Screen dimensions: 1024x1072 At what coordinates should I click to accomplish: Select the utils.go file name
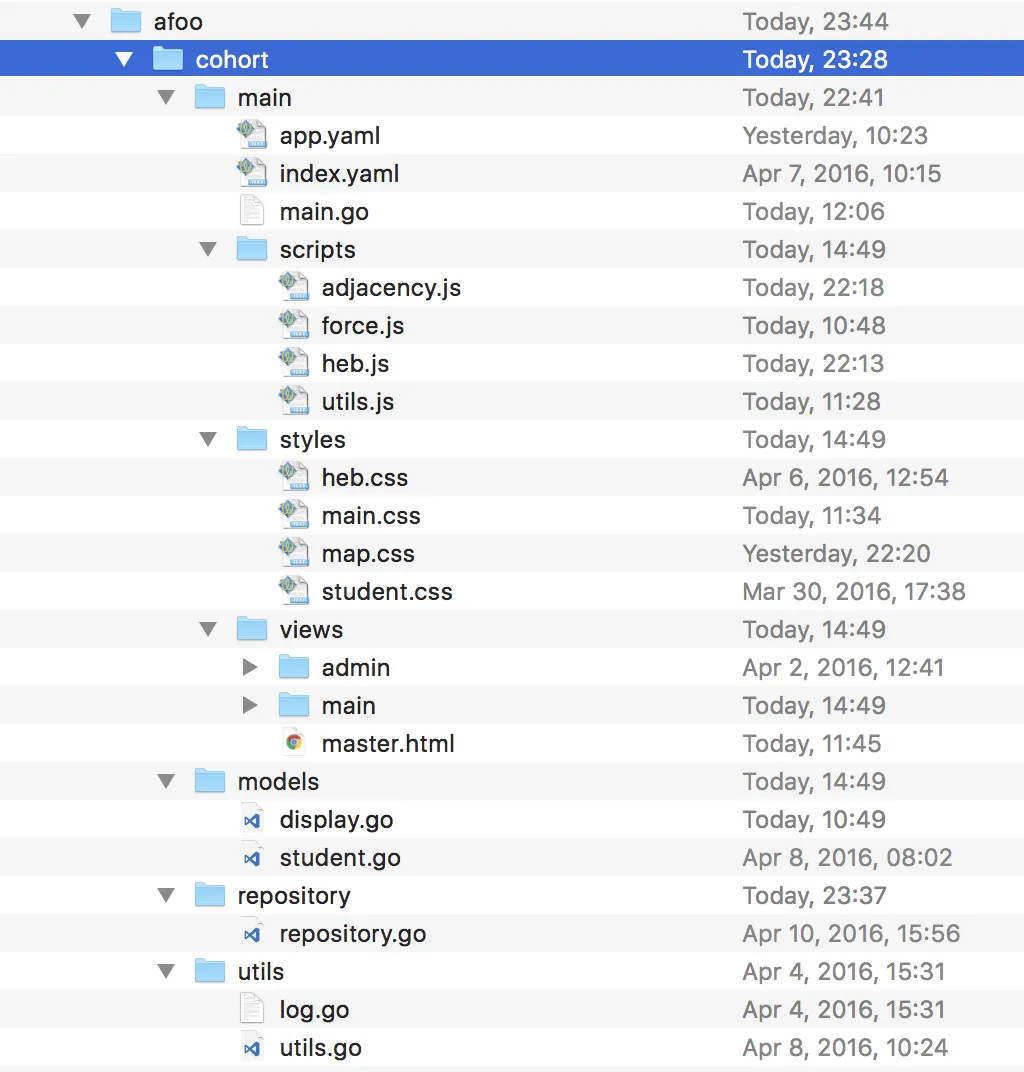(320, 1048)
